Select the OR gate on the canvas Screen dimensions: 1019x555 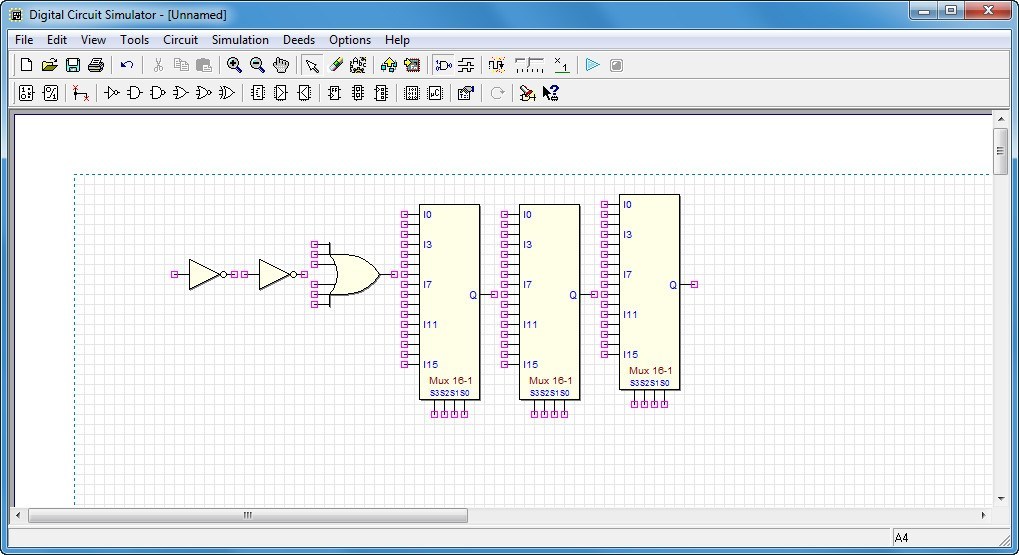pos(355,274)
